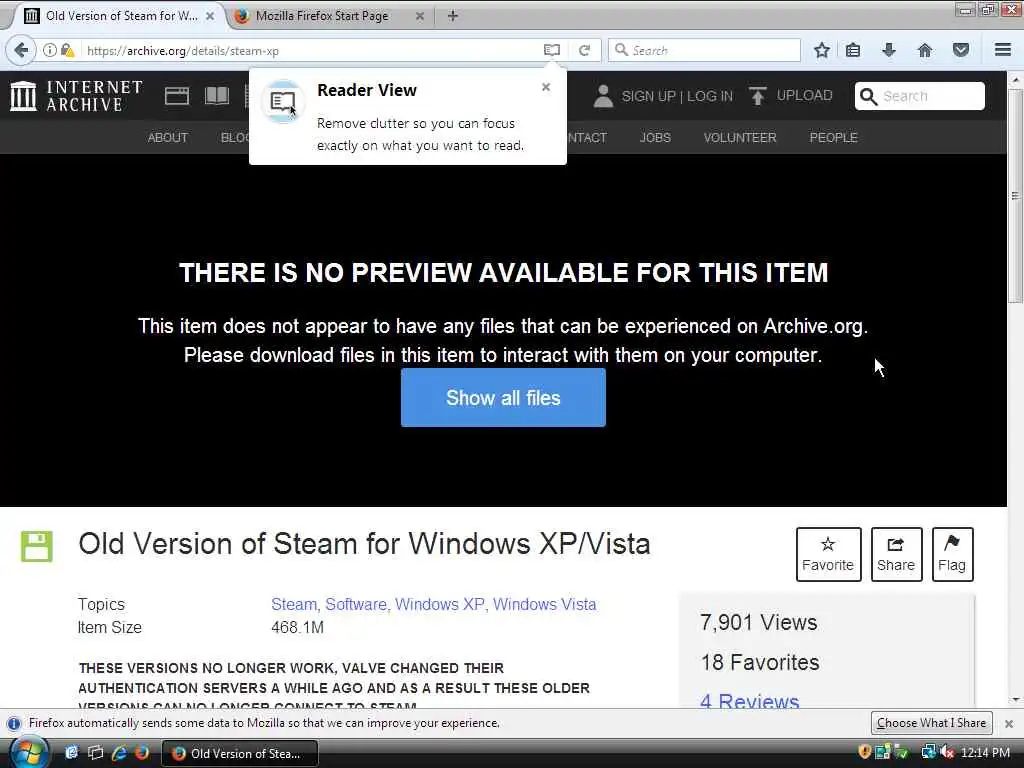Click the 468.1M item size value

tap(297, 628)
